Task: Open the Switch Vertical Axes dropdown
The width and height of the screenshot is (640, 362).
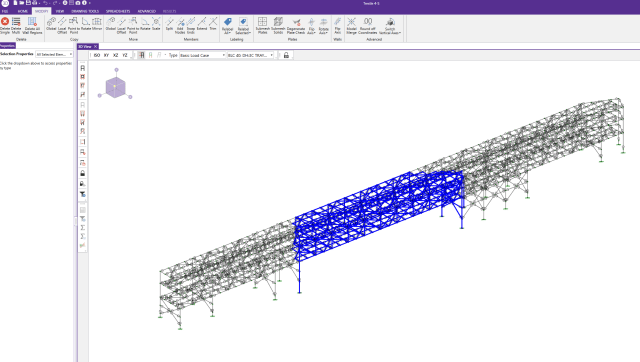Action: pos(390,25)
